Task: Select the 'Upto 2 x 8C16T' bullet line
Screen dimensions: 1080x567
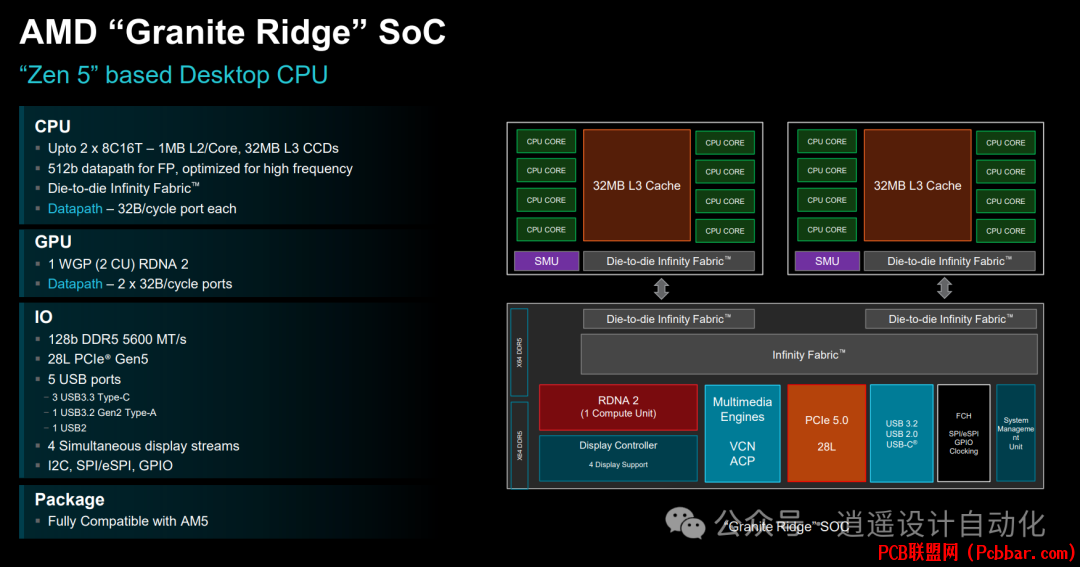Action: coord(193,148)
